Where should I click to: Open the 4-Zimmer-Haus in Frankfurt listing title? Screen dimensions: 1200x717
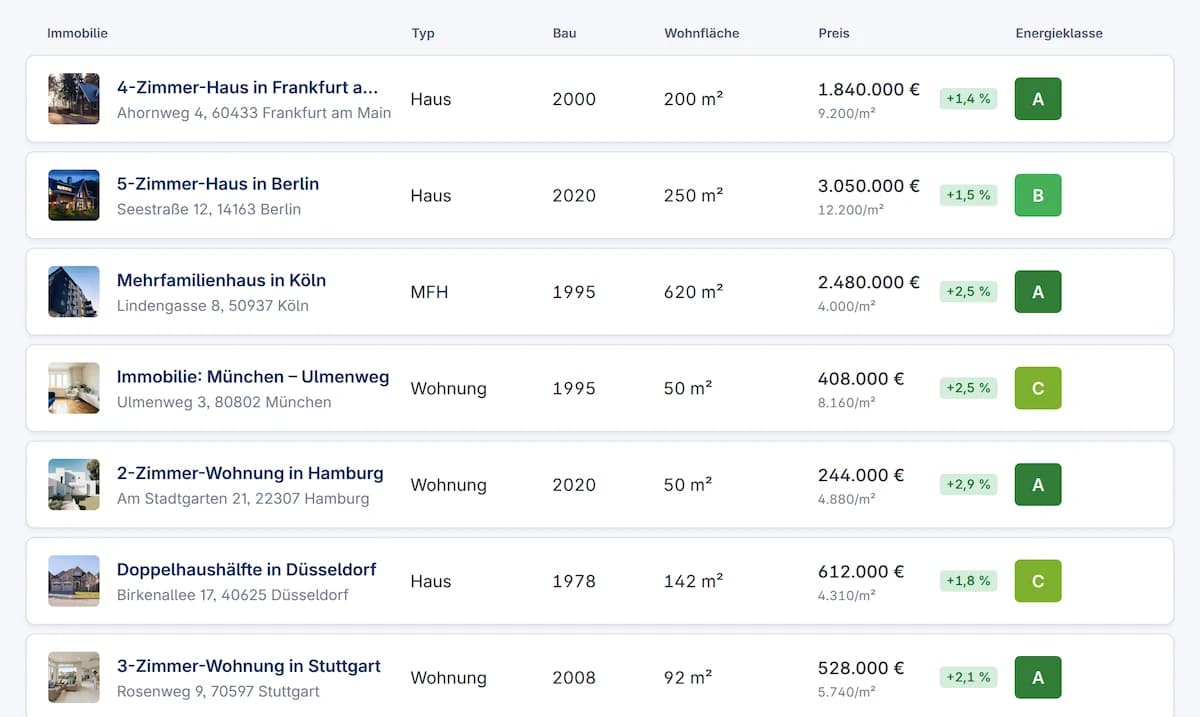point(248,87)
